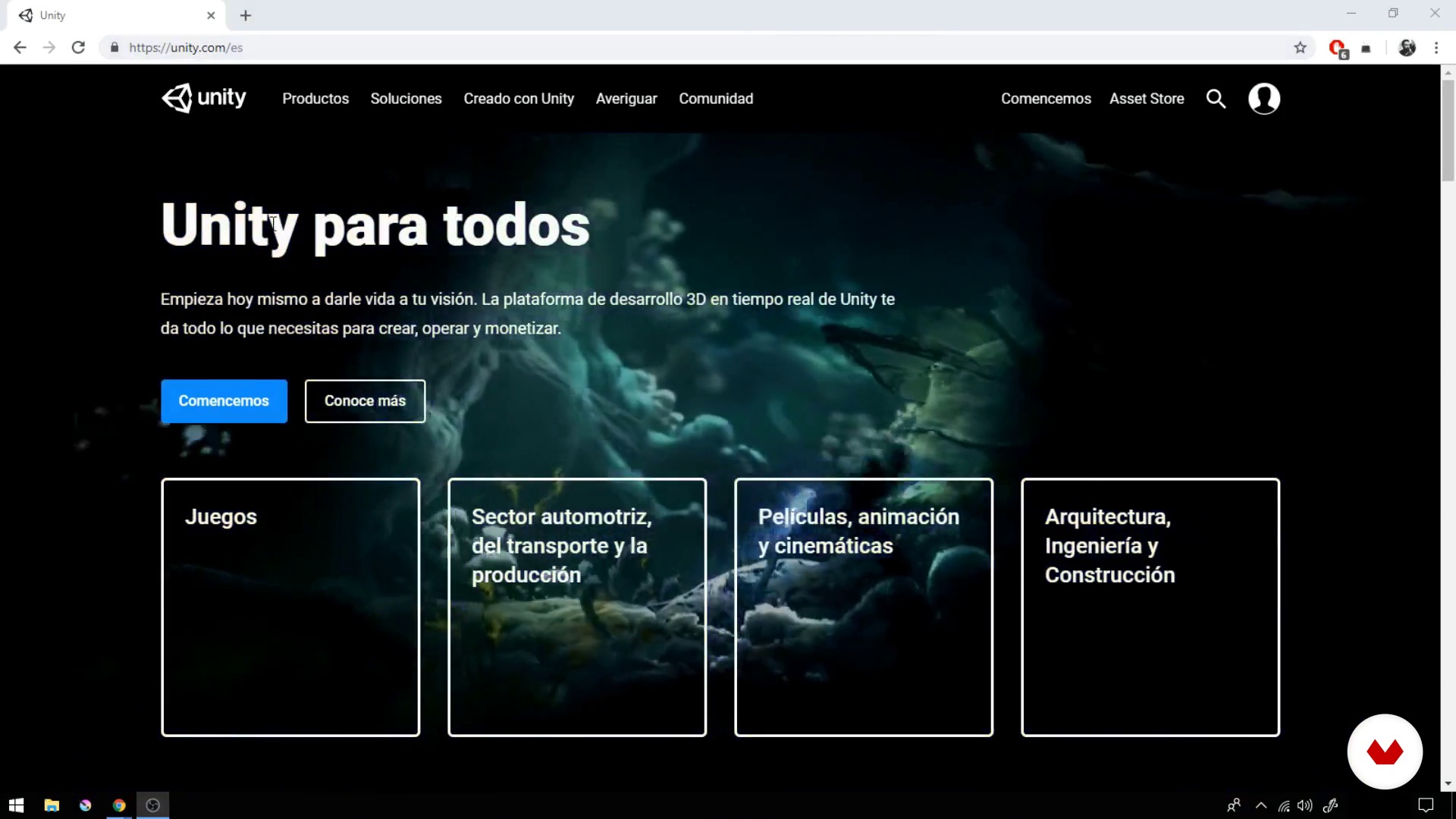1456x819 pixels.
Task: Go back with the browser back arrow
Action: [x=20, y=47]
